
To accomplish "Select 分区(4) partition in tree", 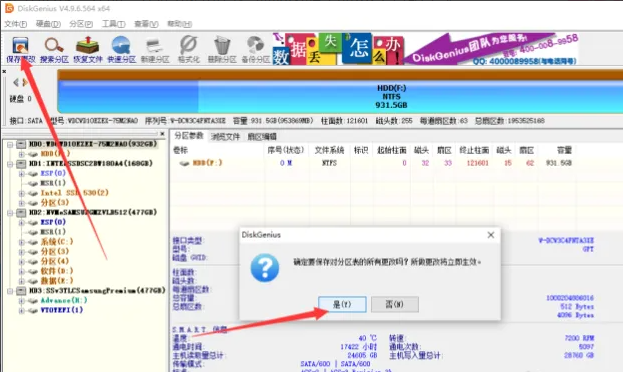I will pos(54,261).
